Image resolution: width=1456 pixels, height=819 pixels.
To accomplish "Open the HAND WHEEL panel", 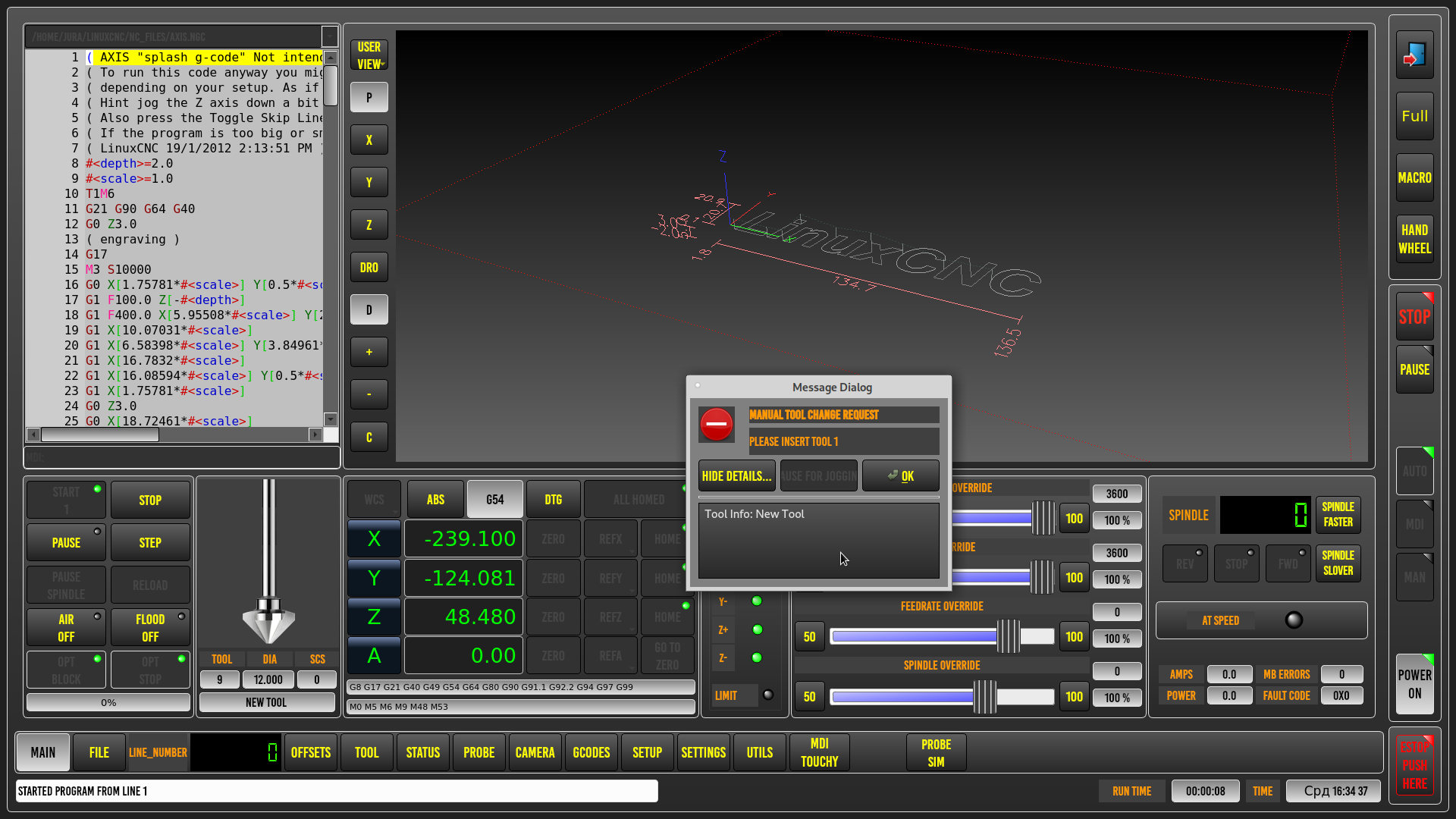I will click(x=1414, y=240).
